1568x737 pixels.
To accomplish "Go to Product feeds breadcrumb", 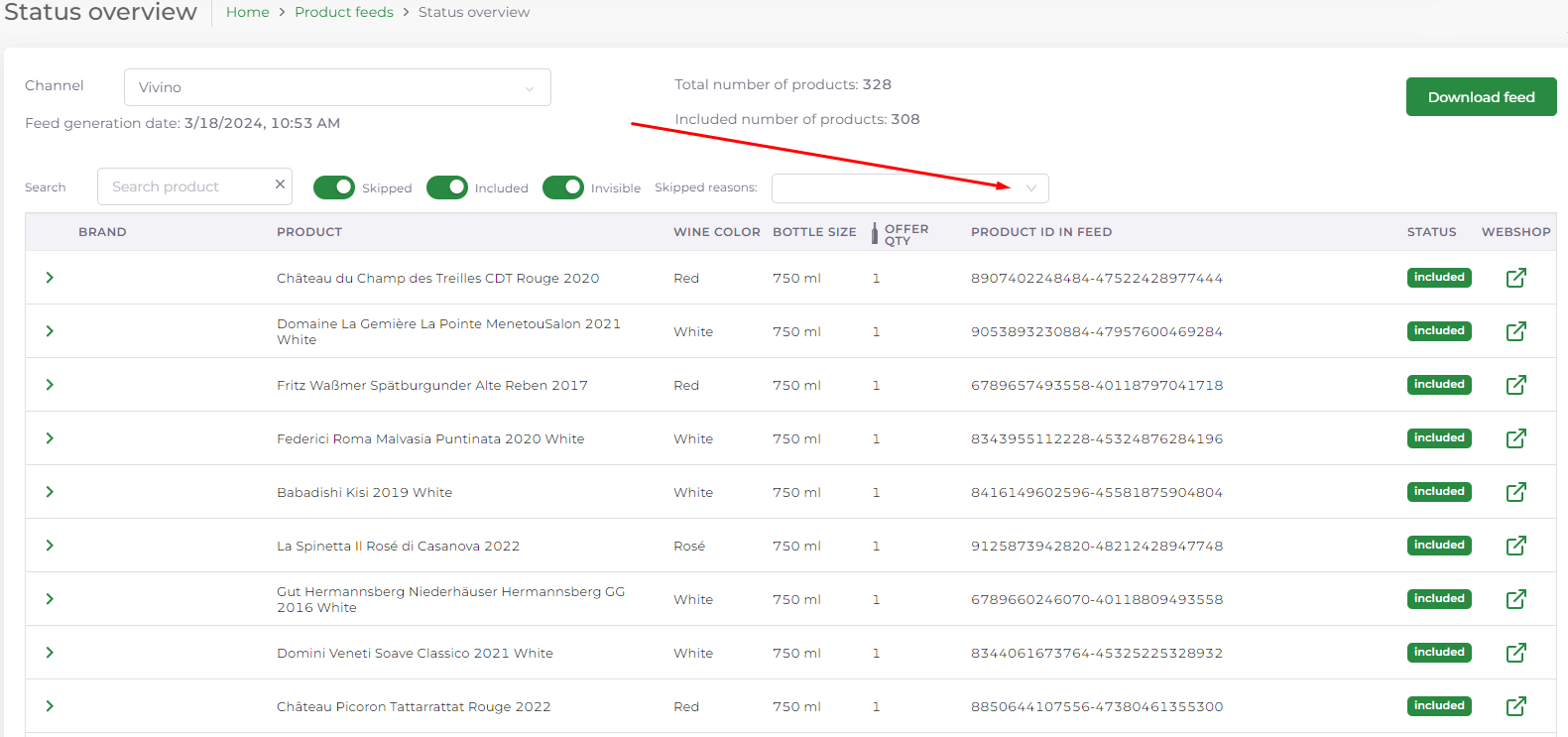I will pyautogui.click(x=344, y=12).
